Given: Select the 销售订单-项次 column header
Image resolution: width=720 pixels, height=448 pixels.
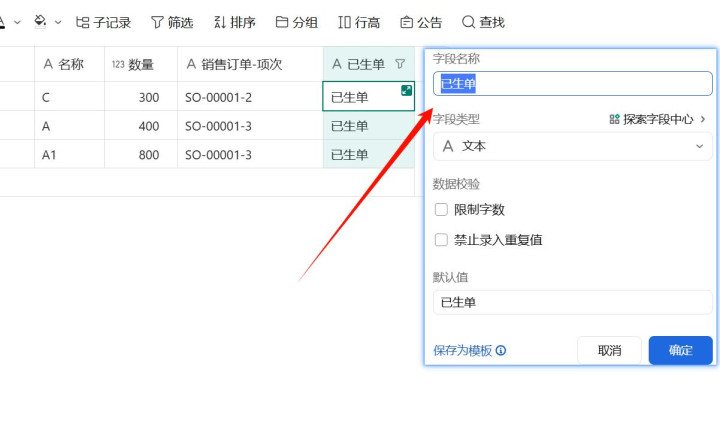Looking at the screenshot, I should tap(250, 64).
